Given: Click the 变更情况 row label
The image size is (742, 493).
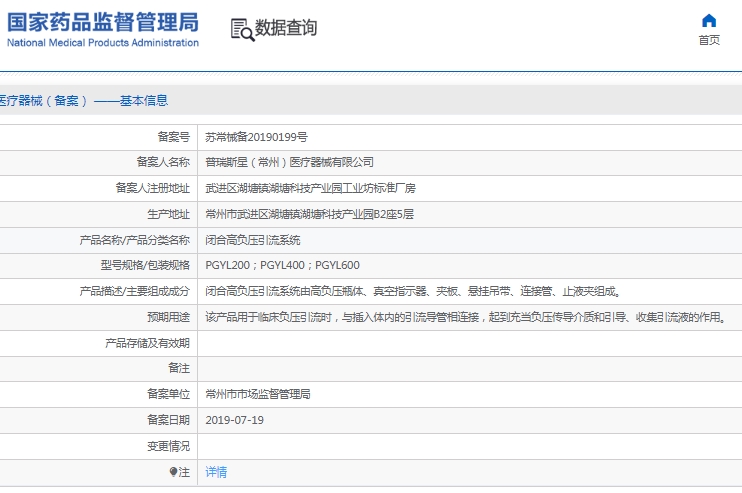Looking at the screenshot, I should coord(168,446).
